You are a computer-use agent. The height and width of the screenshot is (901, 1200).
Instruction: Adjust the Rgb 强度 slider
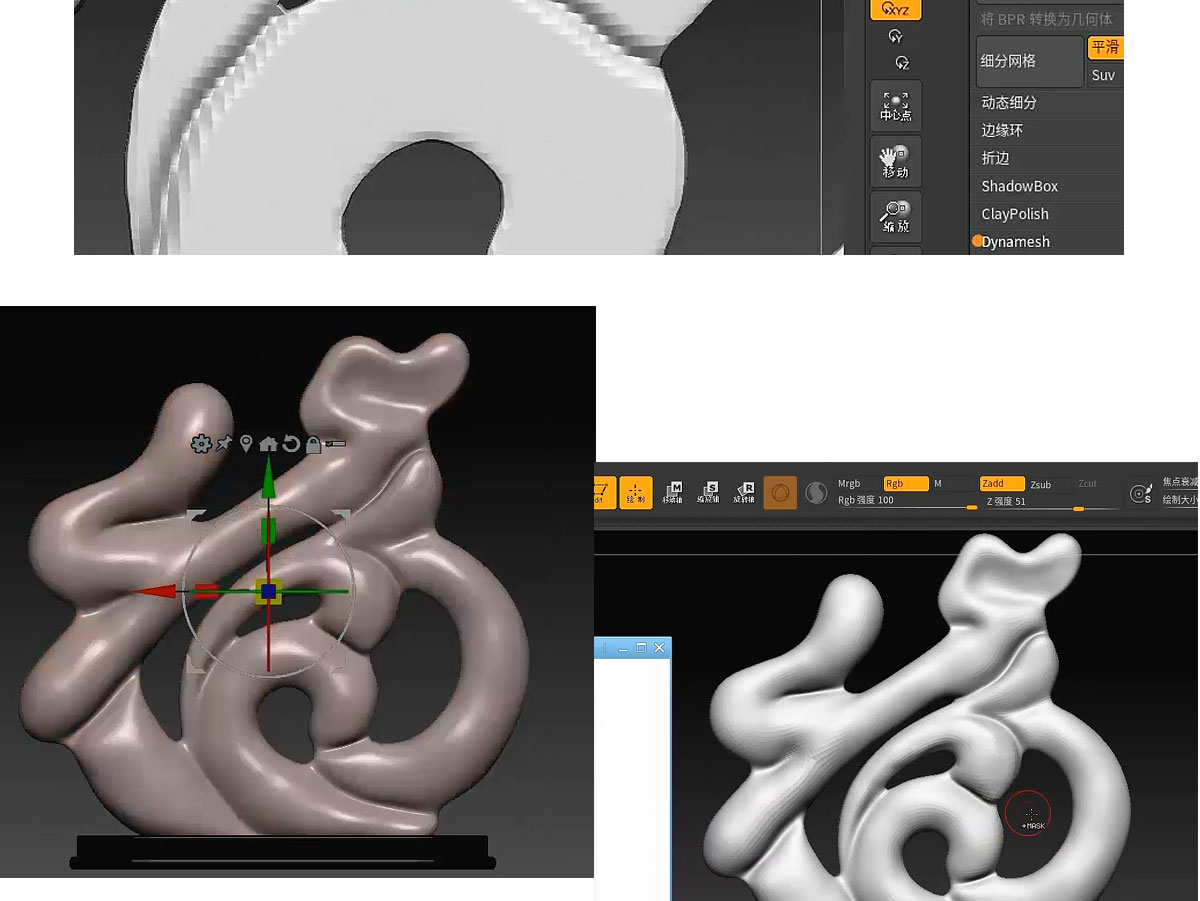907,501
